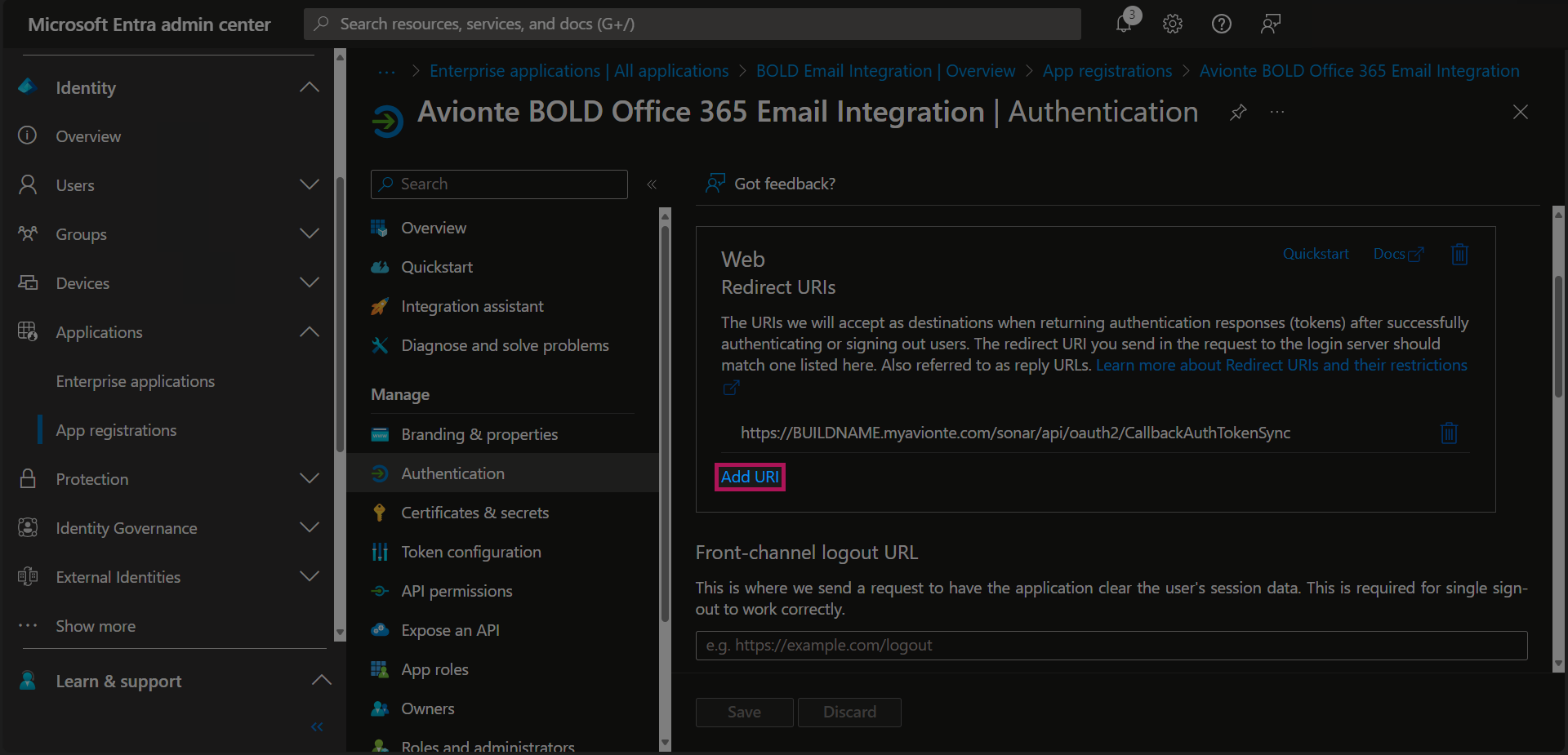Screen dimensions: 1568x755
Task: Collapse the resource menu with double chevron
Action: tap(652, 184)
